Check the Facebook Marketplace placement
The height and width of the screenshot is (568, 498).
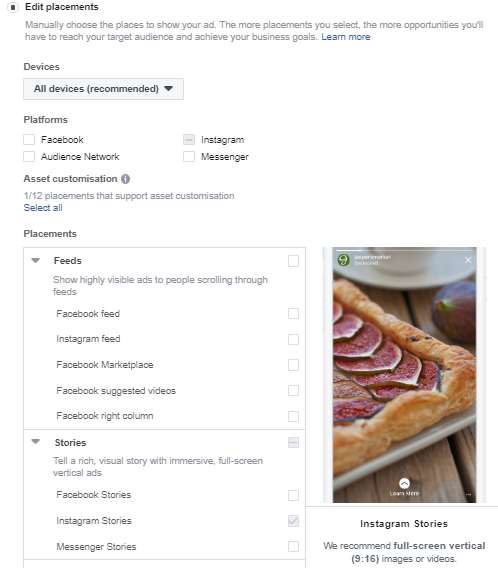tap(293, 365)
